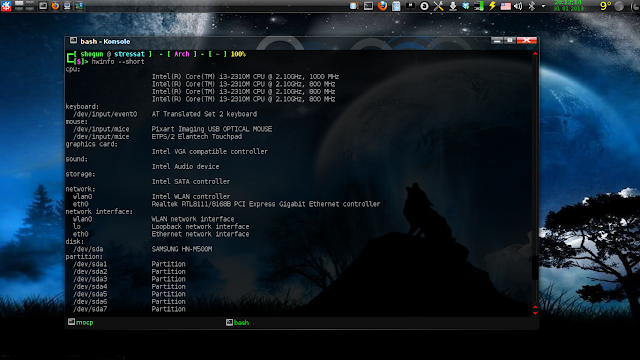Click the '/dev/input/event0' device path
The width and height of the screenshot is (640, 360).
pyautogui.click(x=105, y=114)
